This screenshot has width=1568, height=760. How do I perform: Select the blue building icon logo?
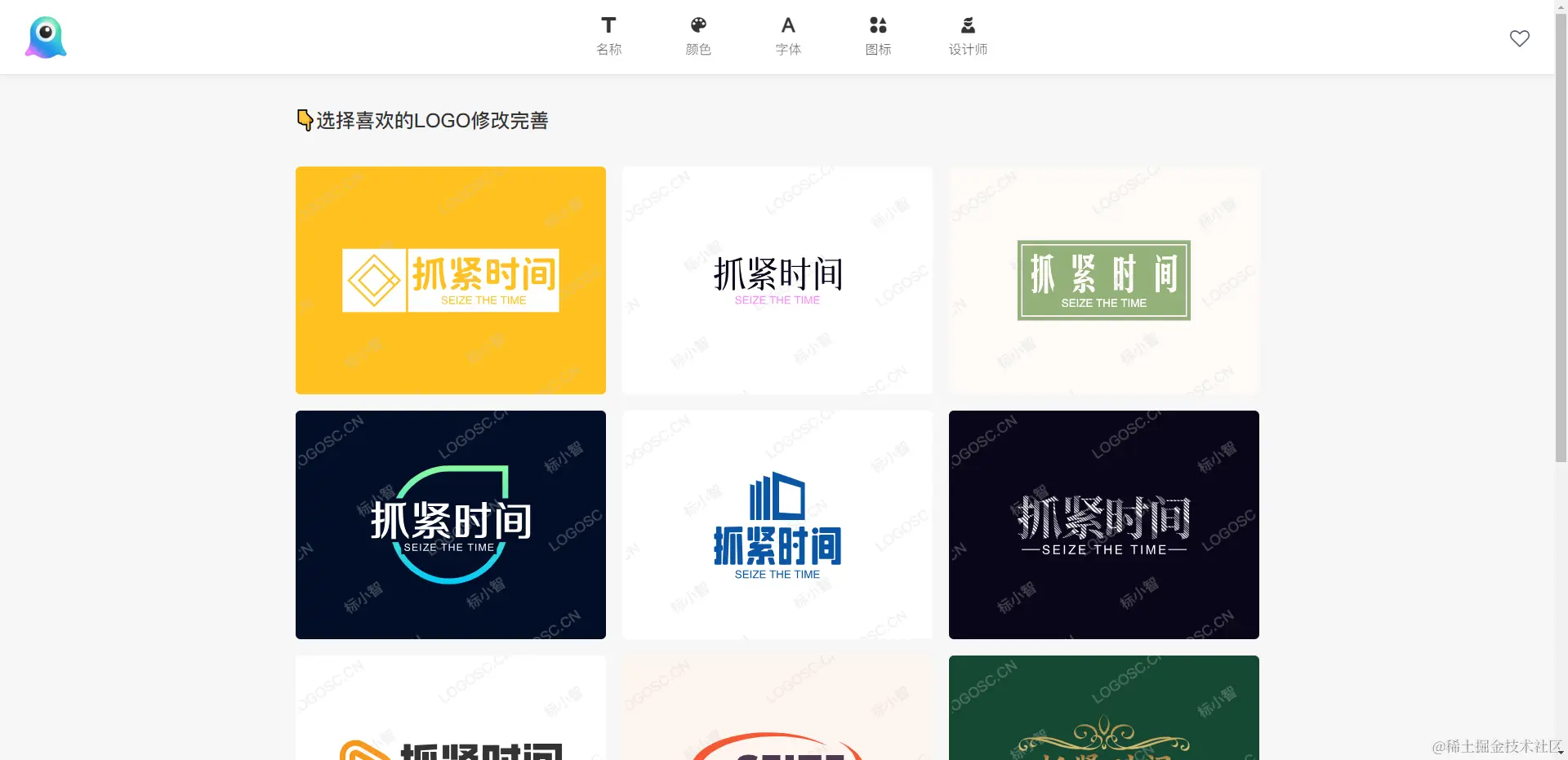pyautogui.click(x=777, y=525)
